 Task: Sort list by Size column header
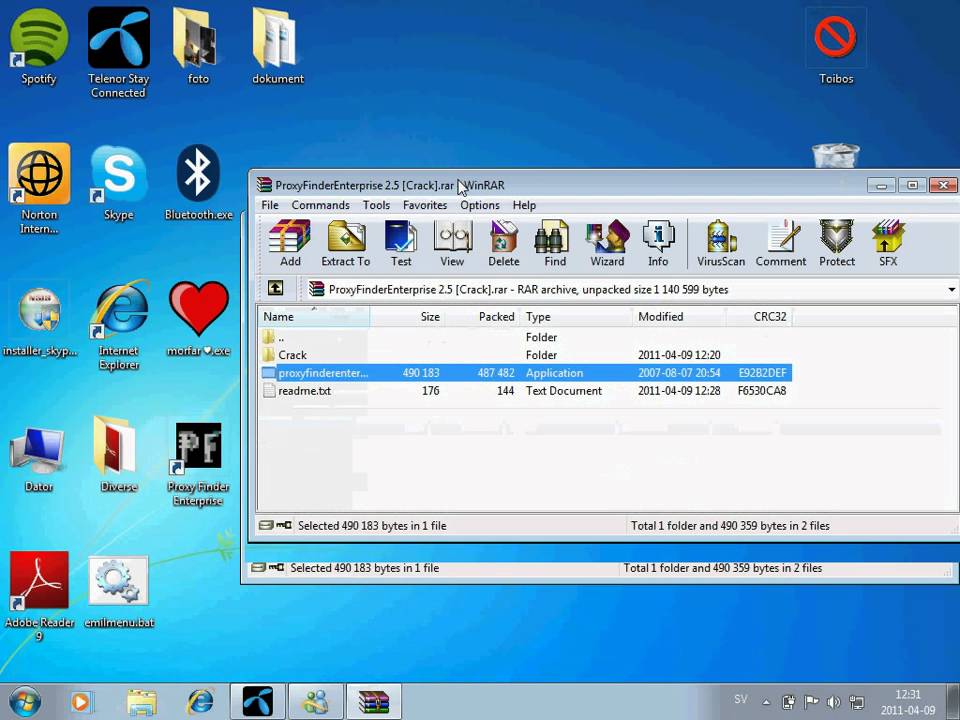[407, 317]
